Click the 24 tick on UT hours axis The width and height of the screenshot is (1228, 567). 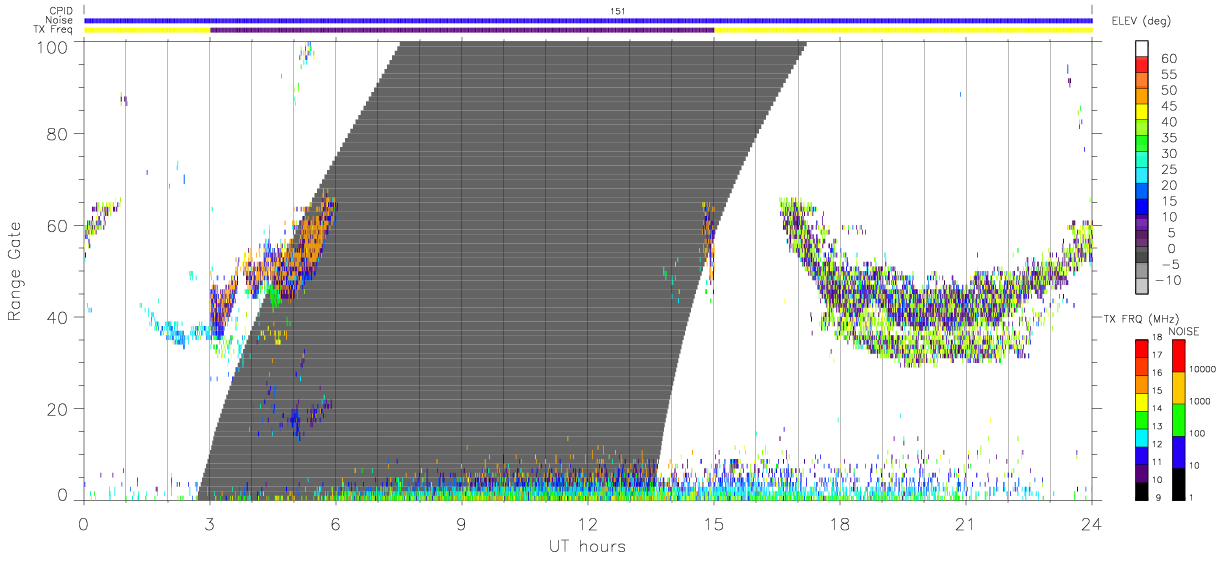1091,523
